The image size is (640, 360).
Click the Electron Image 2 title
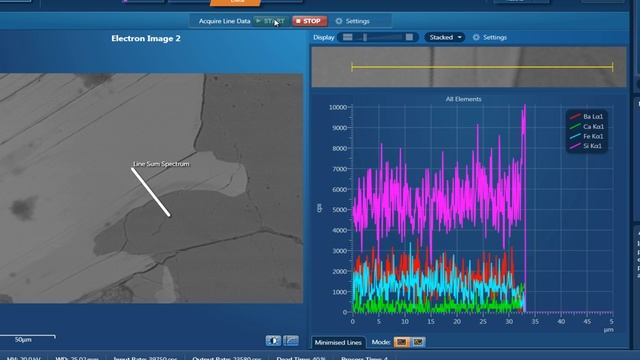point(146,38)
